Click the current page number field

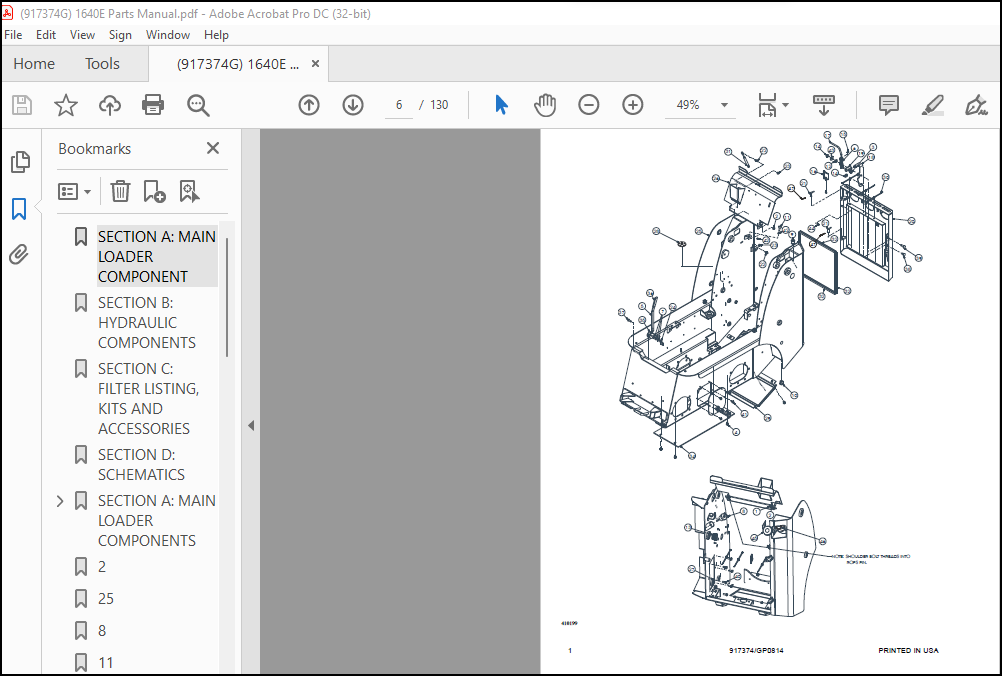point(399,105)
